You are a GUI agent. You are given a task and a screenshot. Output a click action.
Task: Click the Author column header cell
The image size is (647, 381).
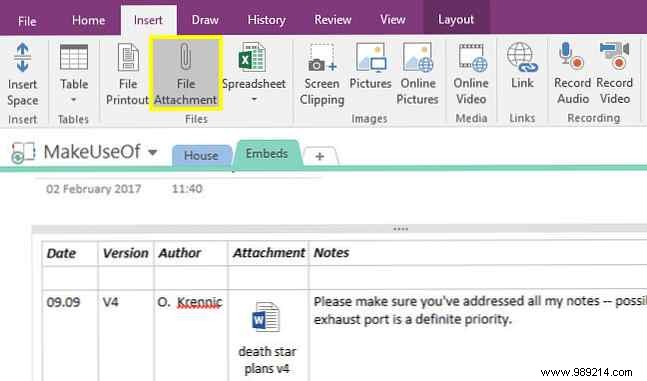click(191, 253)
